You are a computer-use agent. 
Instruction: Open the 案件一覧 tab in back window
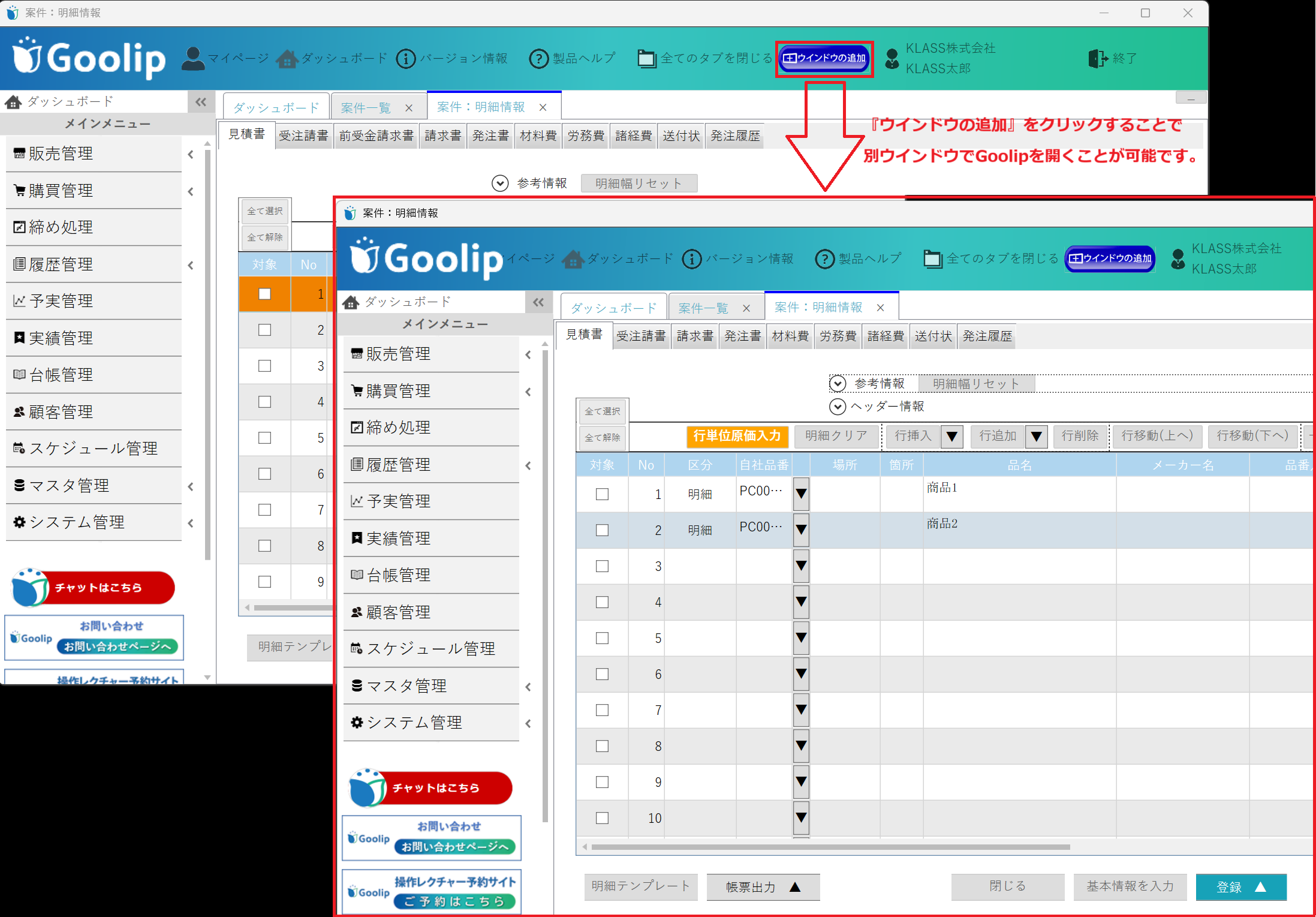[x=366, y=108]
